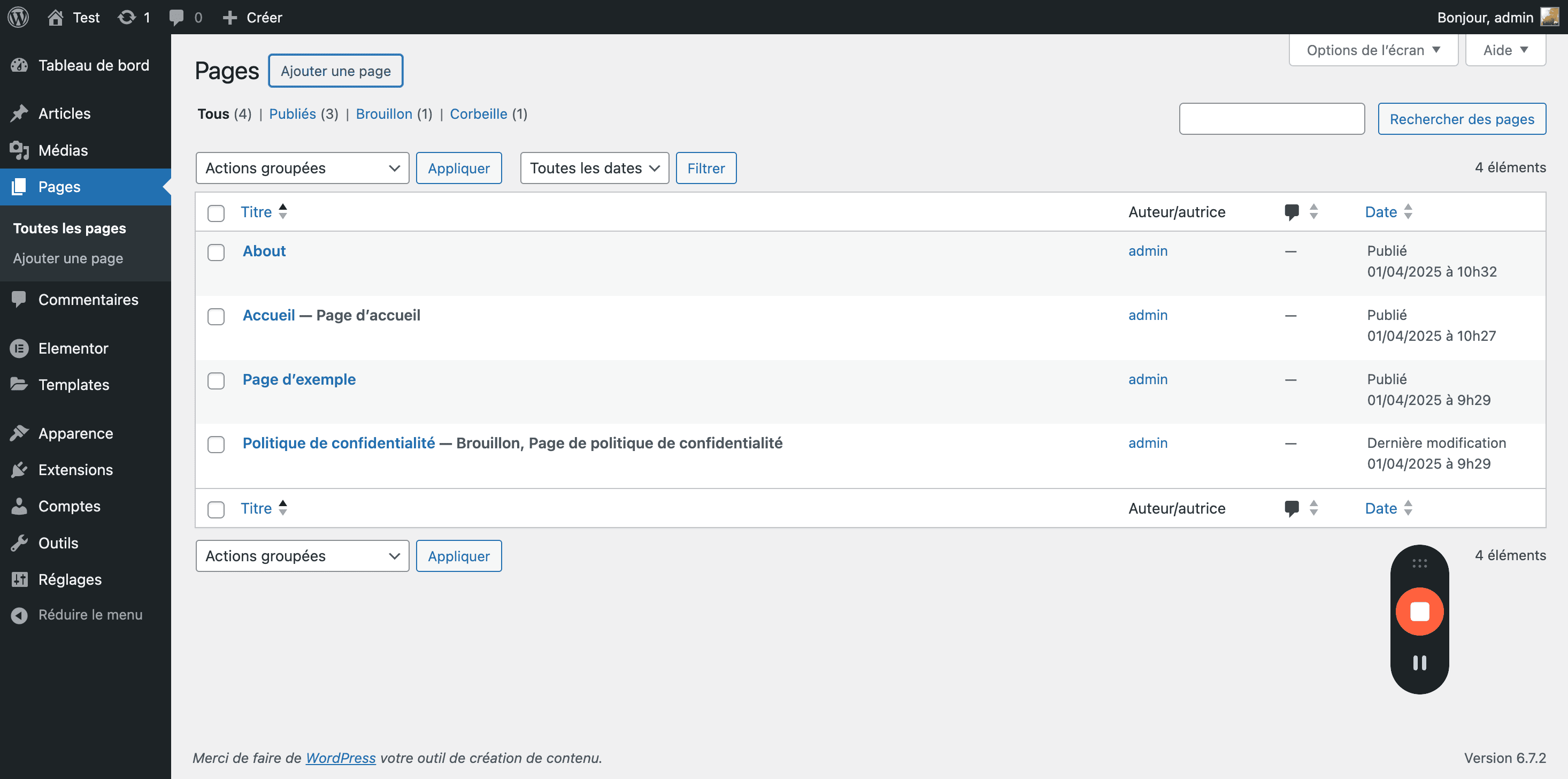The width and height of the screenshot is (1568, 779).
Task: Click the Articles pin icon
Action: [x=19, y=113]
